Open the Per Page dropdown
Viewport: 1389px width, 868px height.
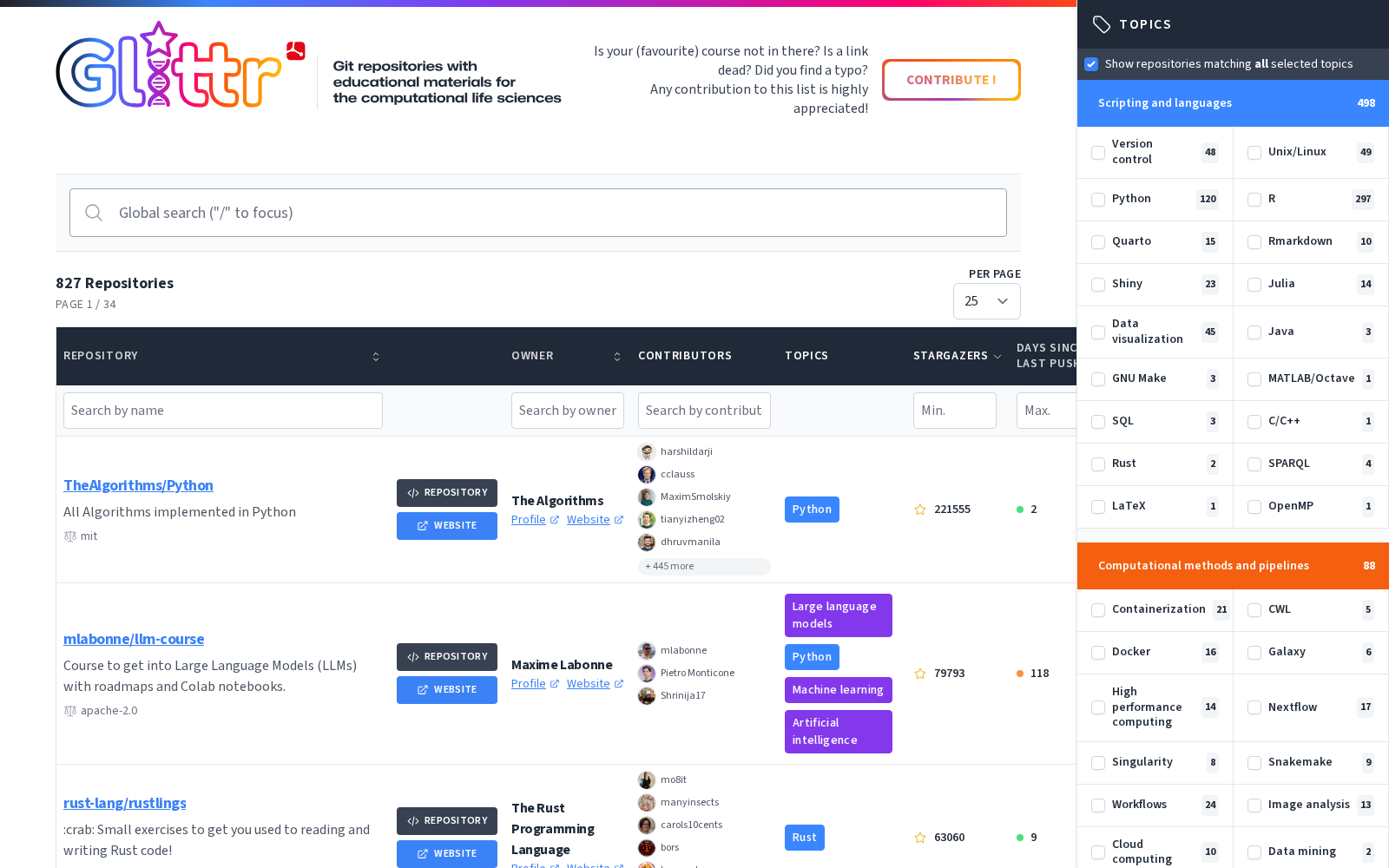[x=987, y=301]
